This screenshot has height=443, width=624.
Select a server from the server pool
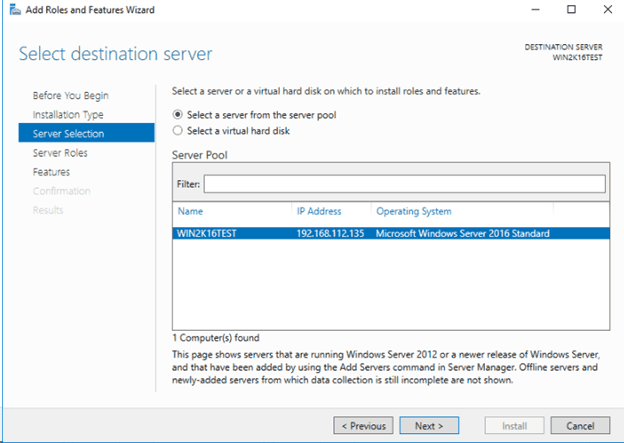[179, 115]
